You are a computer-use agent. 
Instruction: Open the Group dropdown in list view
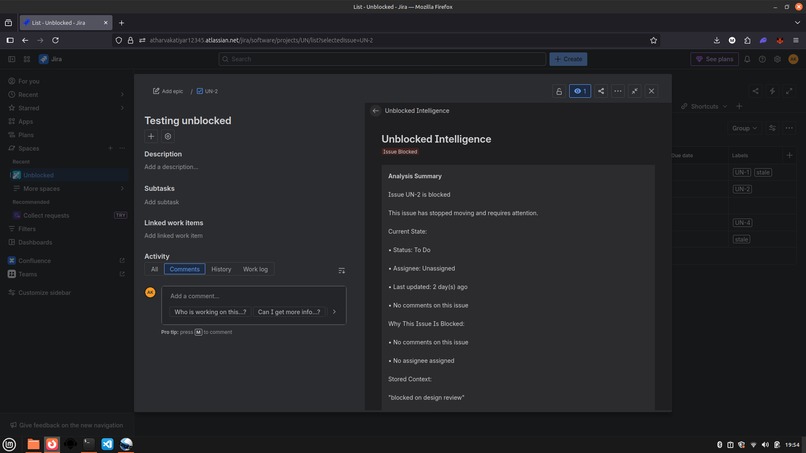(744, 128)
